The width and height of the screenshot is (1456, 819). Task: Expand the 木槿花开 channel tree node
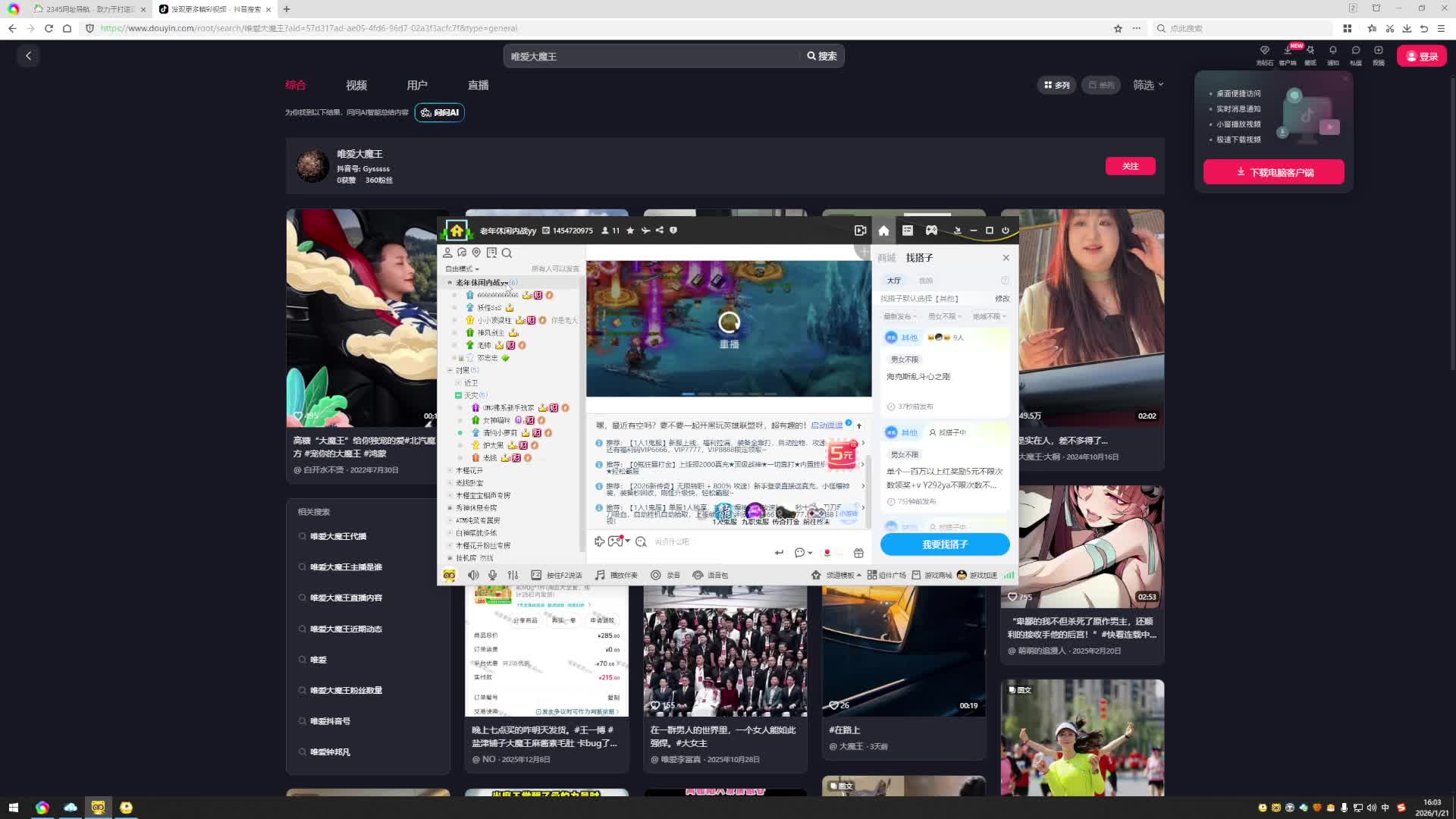[x=450, y=471]
